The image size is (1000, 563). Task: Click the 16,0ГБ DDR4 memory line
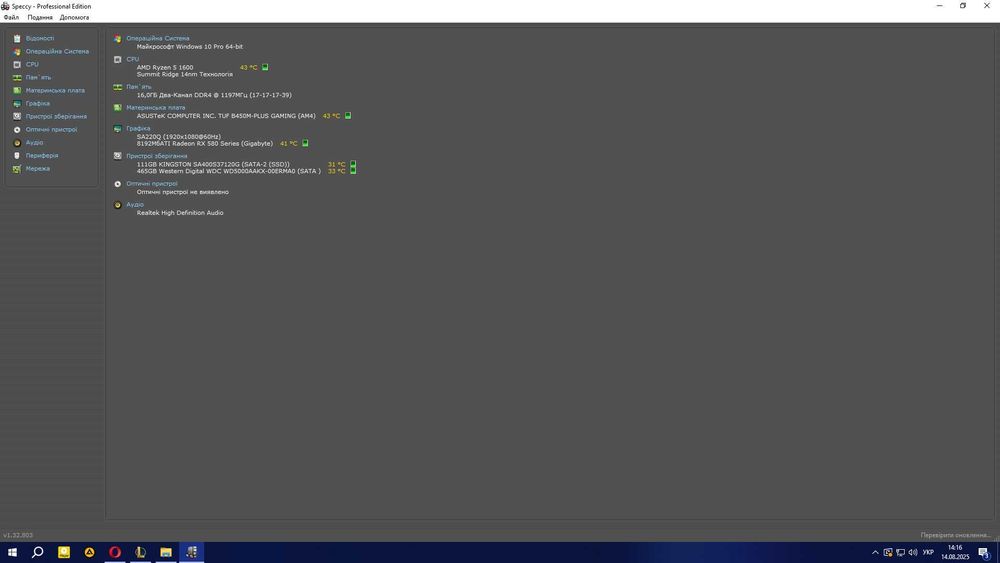(x=214, y=95)
